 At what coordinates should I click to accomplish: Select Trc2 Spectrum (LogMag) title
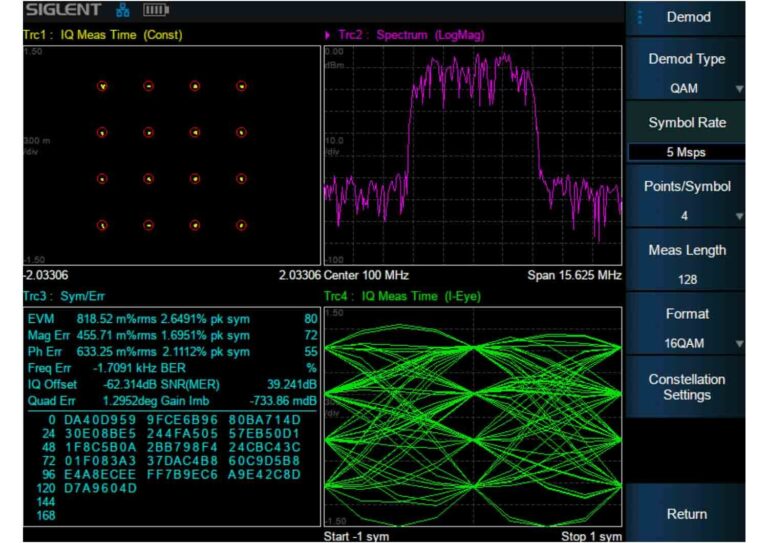[x=411, y=35]
